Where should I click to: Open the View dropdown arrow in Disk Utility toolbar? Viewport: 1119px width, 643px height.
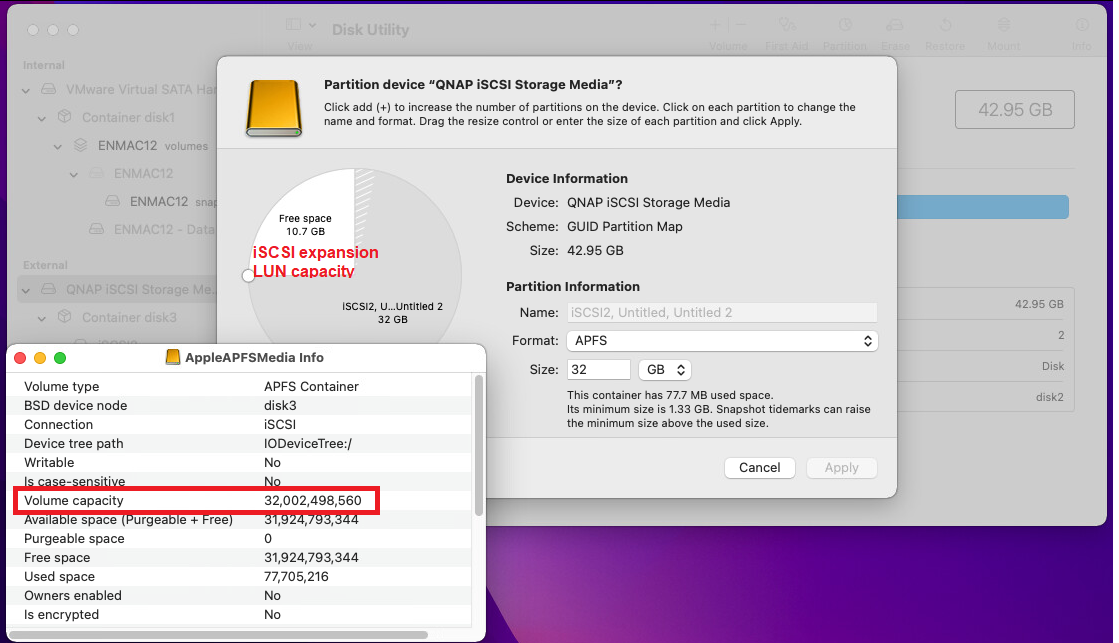(313, 25)
